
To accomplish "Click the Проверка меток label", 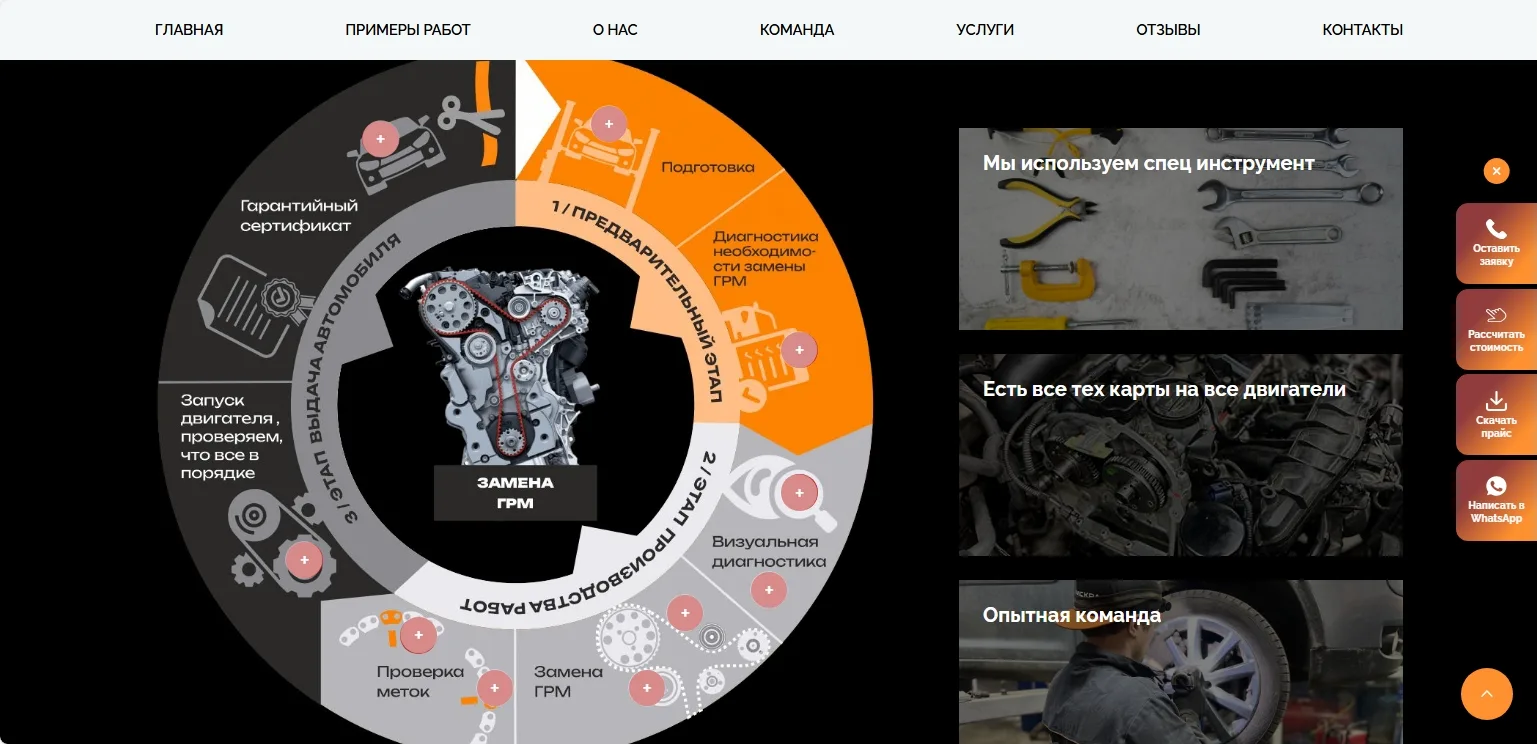I will (420, 681).
